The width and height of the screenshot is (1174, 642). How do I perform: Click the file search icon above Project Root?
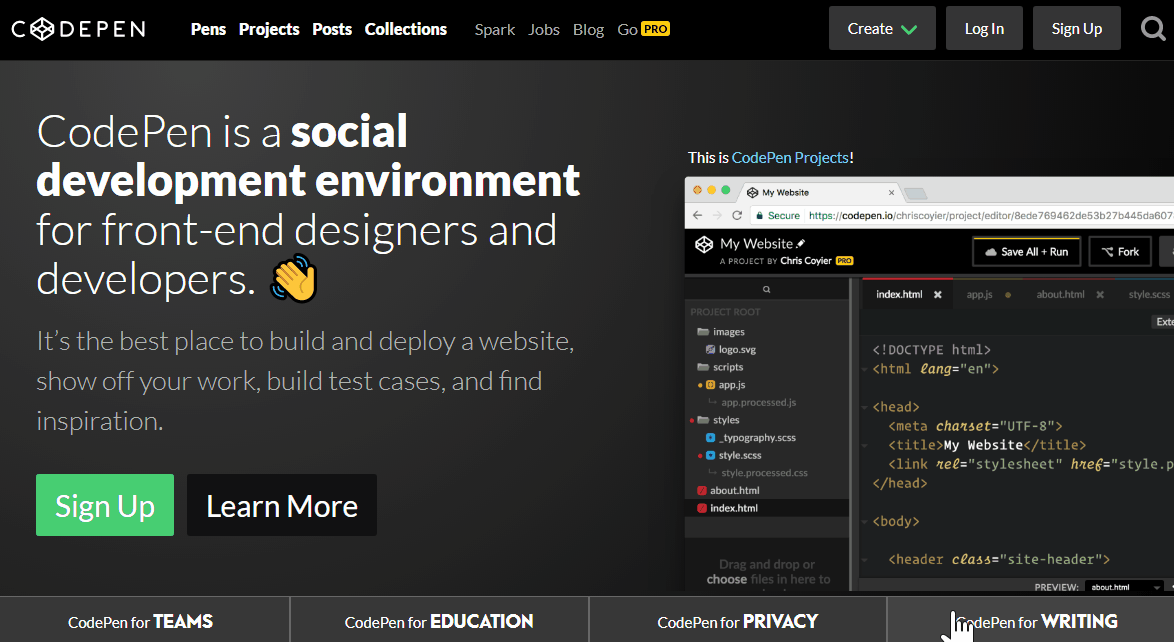[x=766, y=289]
